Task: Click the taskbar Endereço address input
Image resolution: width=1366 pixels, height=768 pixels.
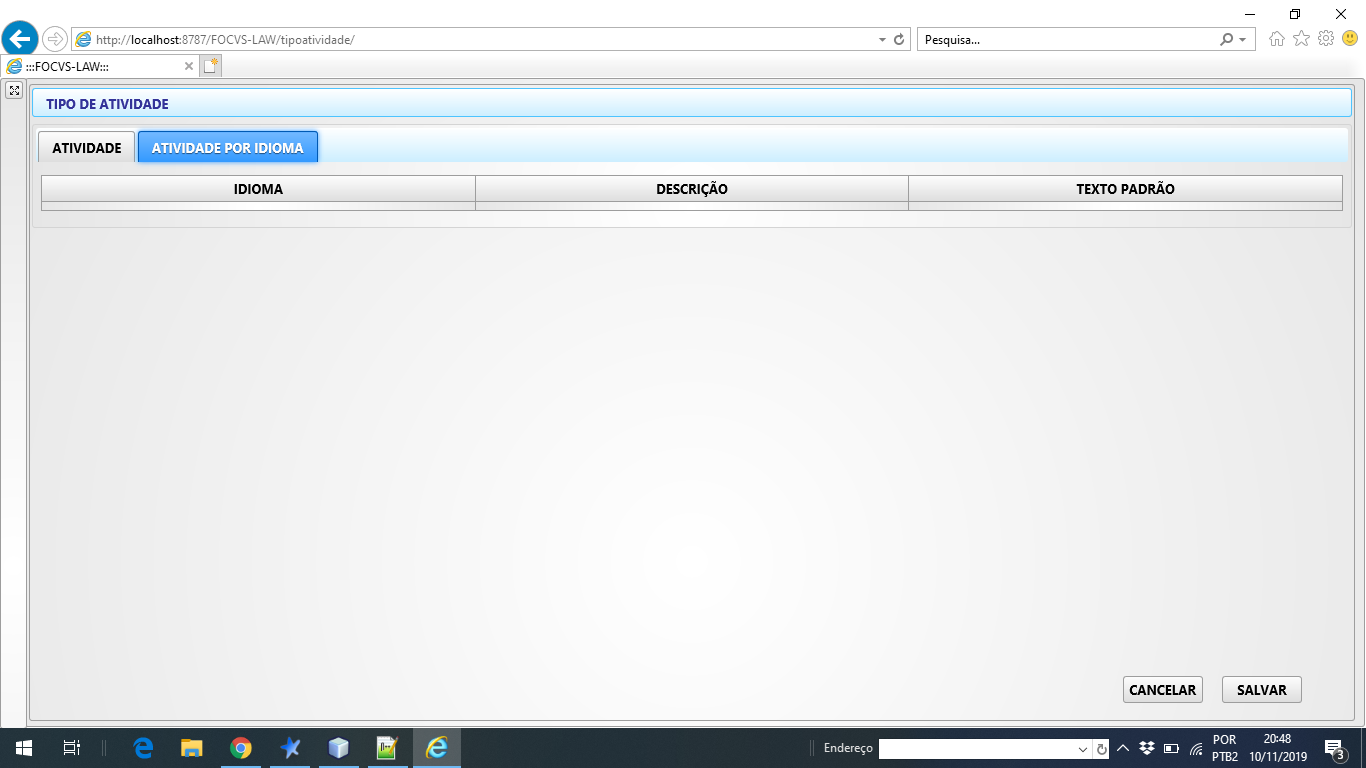Action: pos(977,748)
